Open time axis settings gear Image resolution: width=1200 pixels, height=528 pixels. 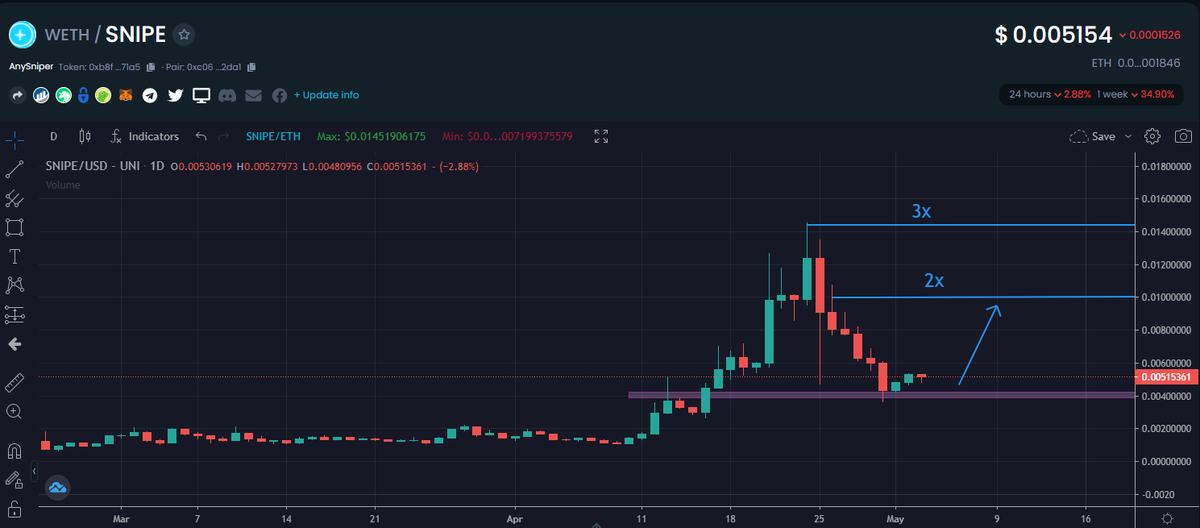click(x=1167, y=519)
